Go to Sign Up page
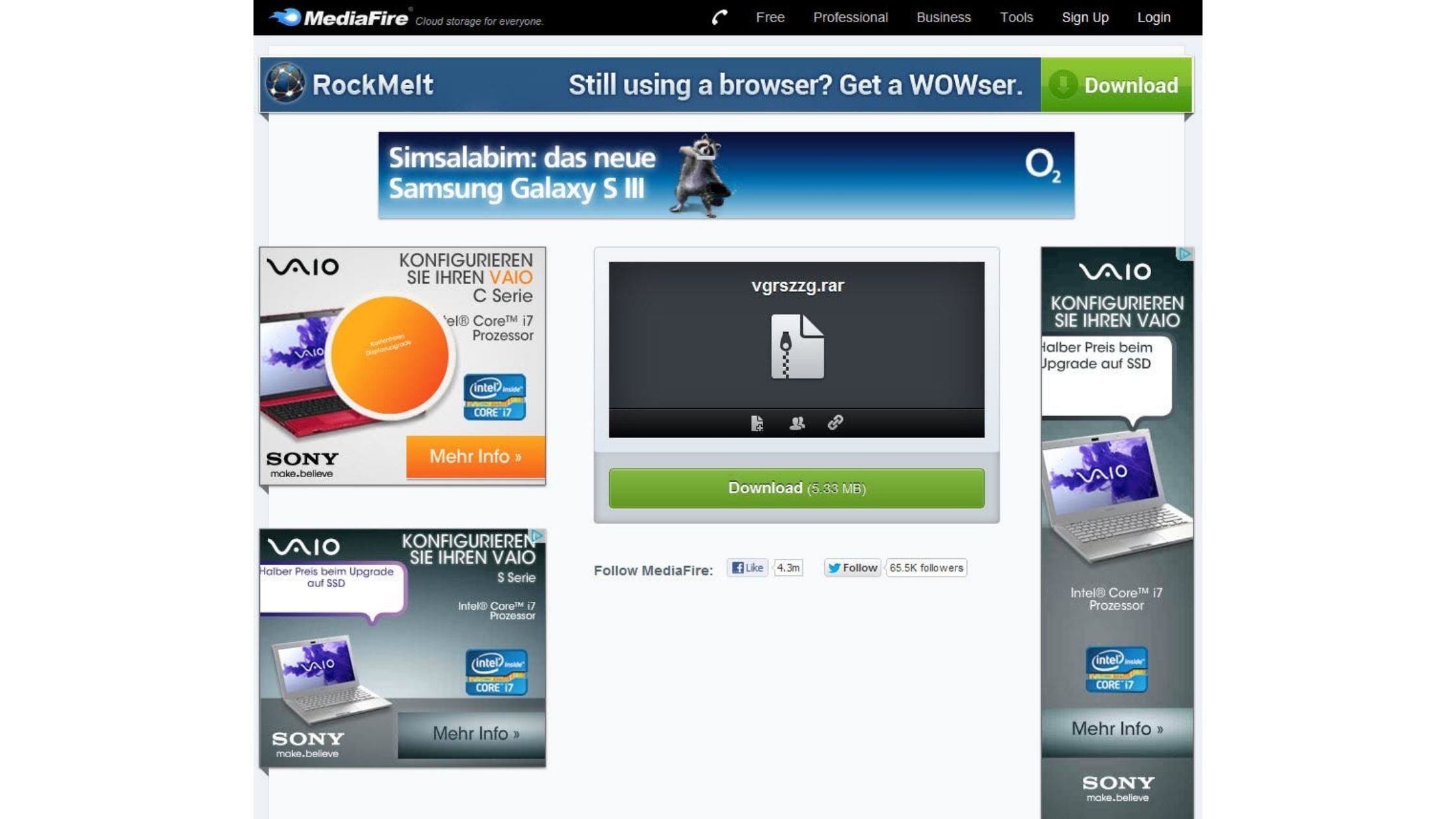Viewport: 1456px width, 819px height. tap(1085, 18)
